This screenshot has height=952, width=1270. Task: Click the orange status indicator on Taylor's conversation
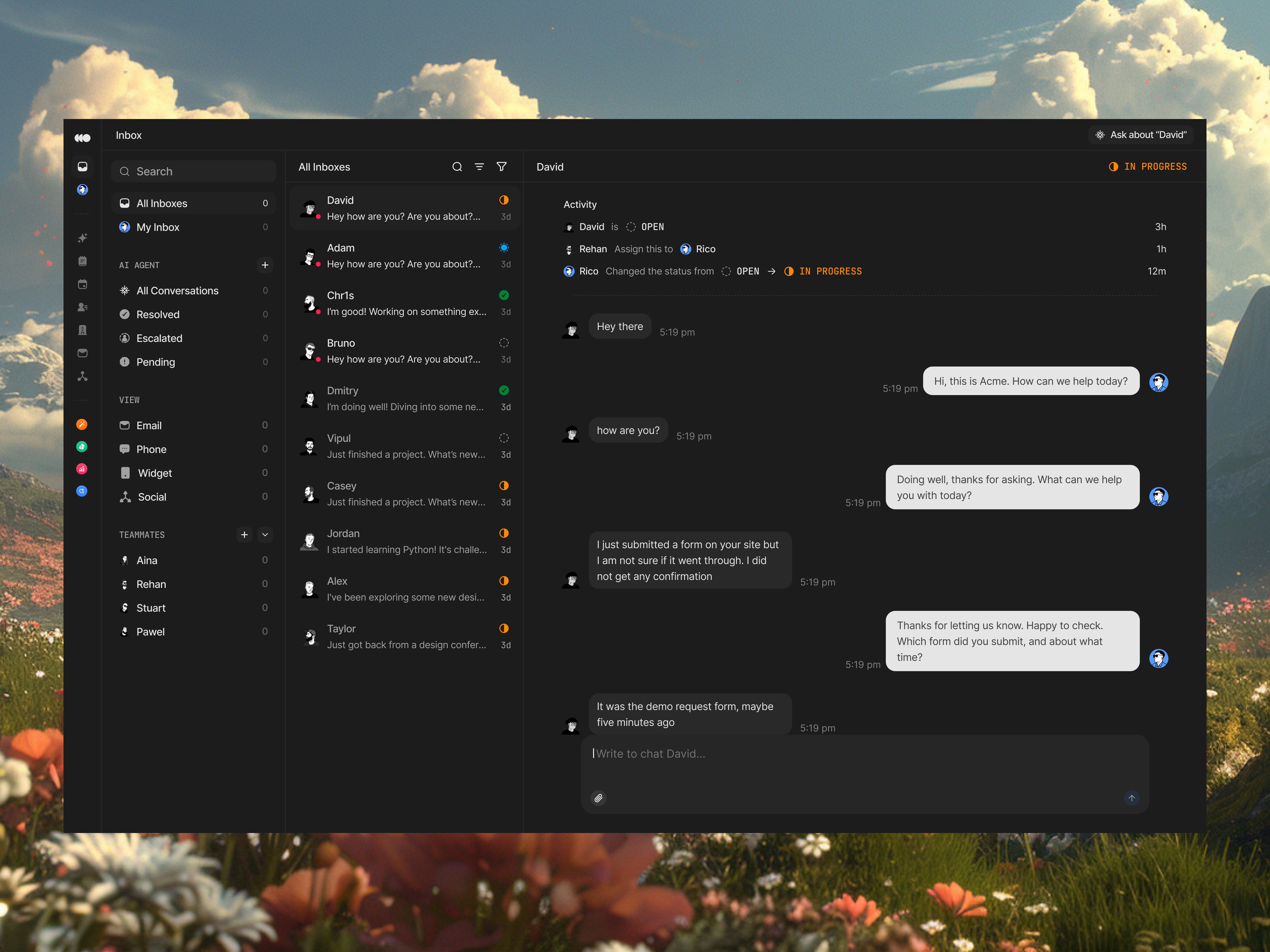(x=504, y=628)
